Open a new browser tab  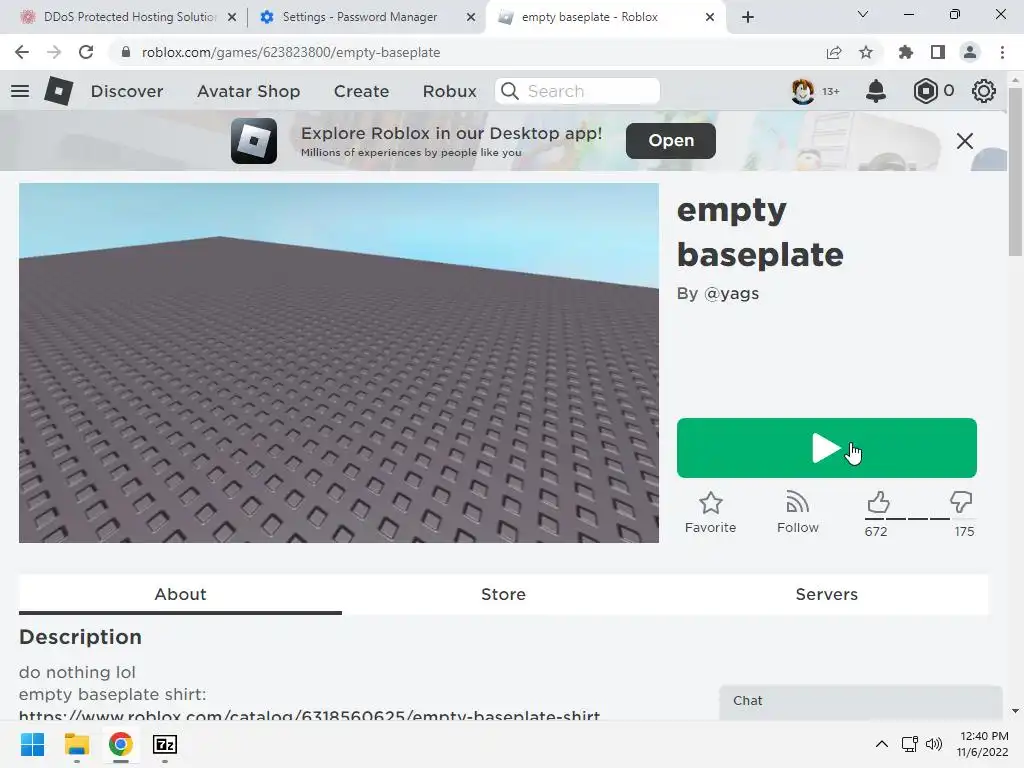[x=748, y=17]
